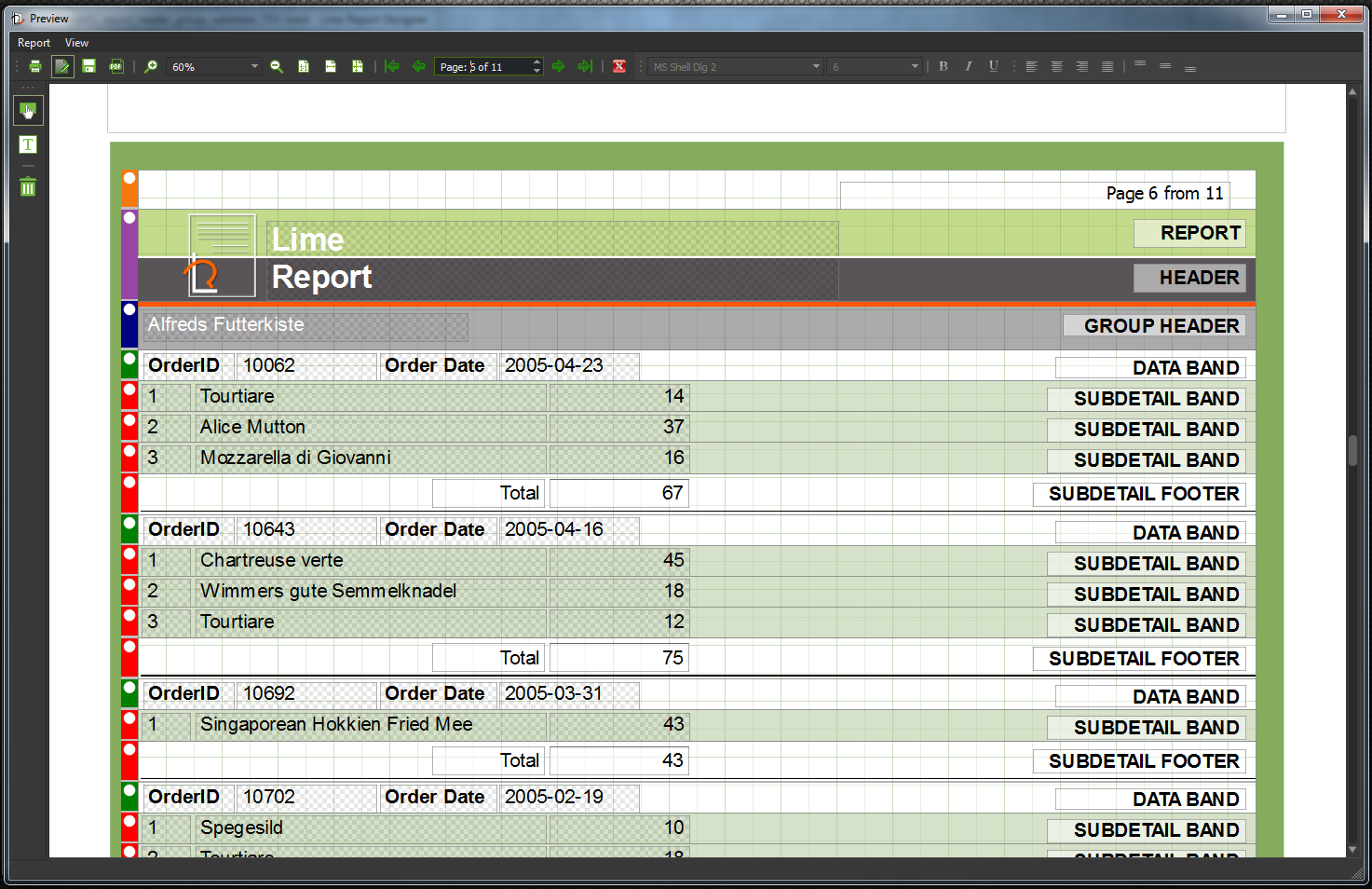
Task: Click orange band marker at page top
Action: 129,188
